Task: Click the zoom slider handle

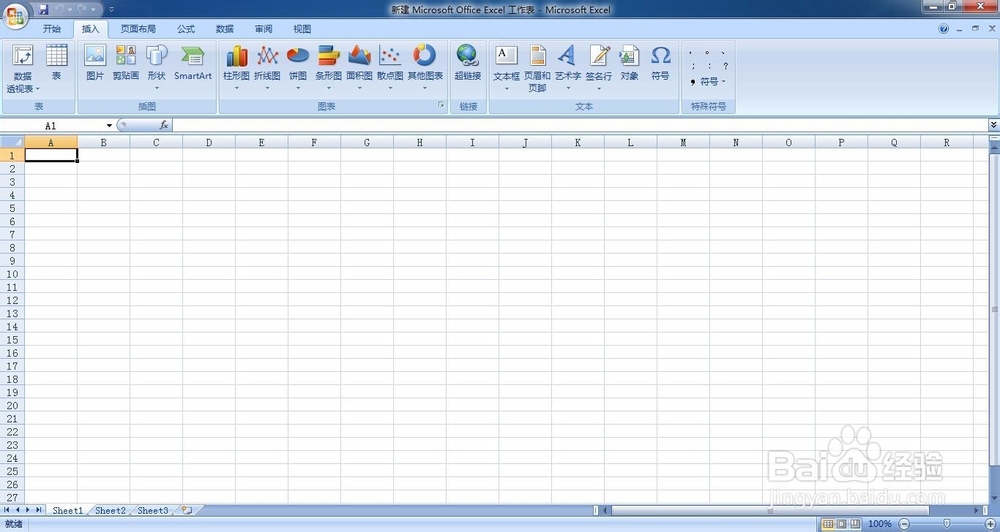Action: point(946,524)
